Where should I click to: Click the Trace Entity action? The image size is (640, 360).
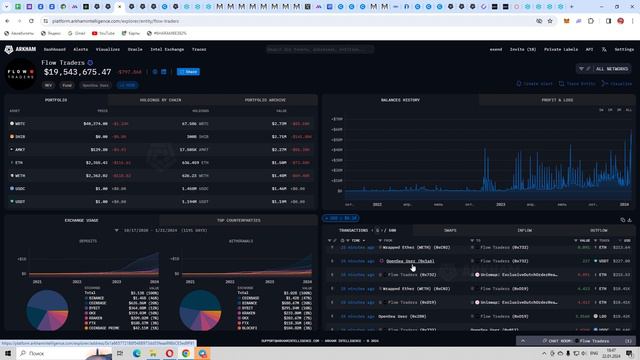pos(577,84)
